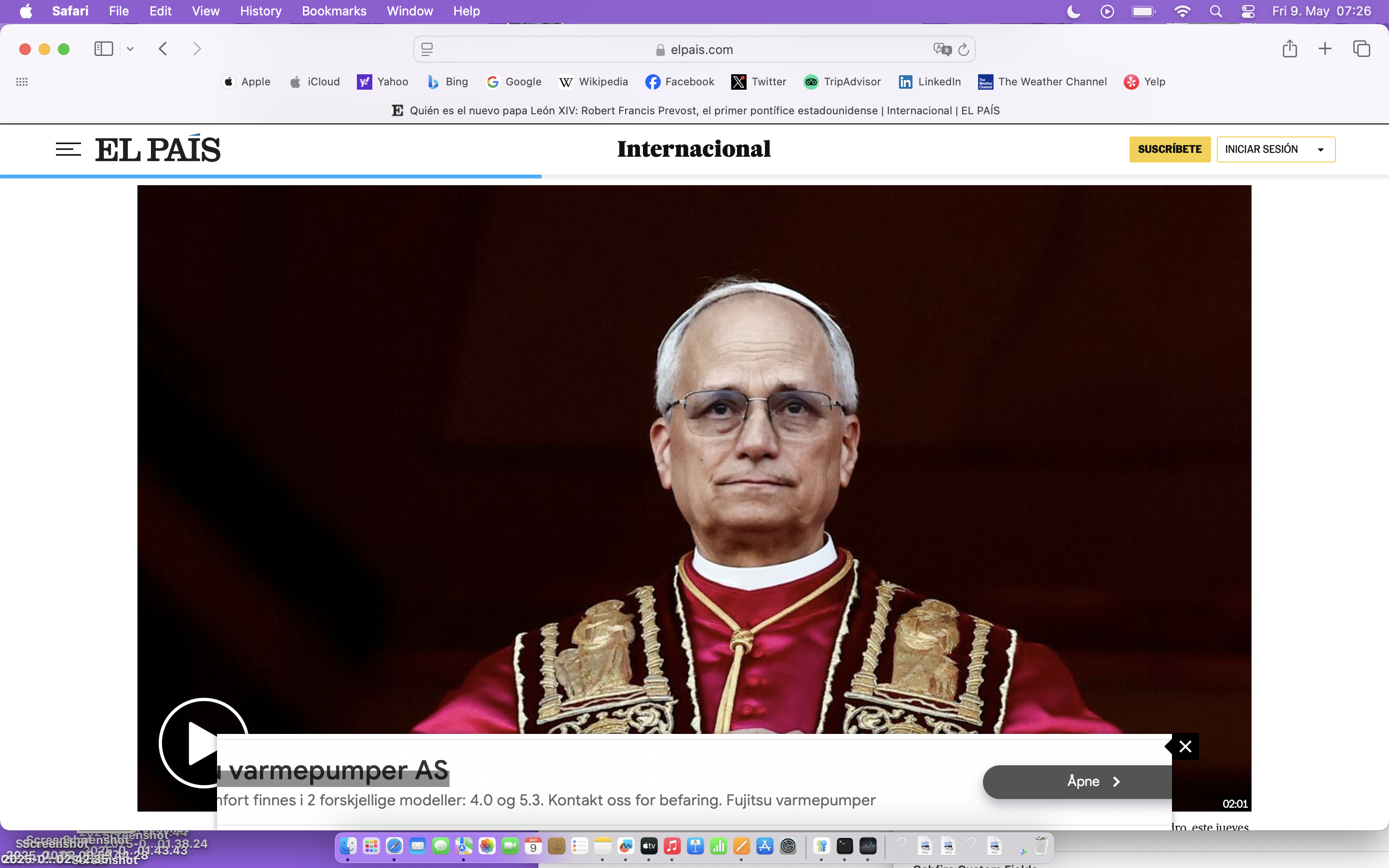Open the History menu

pos(260,11)
